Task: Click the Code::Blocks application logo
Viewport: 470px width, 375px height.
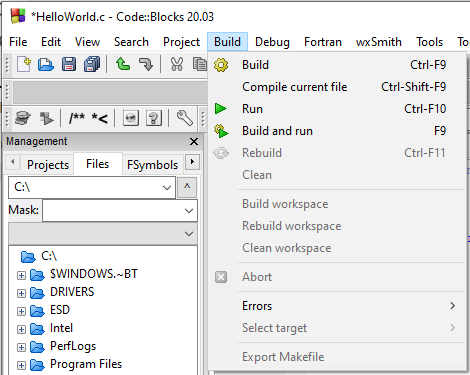Action: coord(18,16)
